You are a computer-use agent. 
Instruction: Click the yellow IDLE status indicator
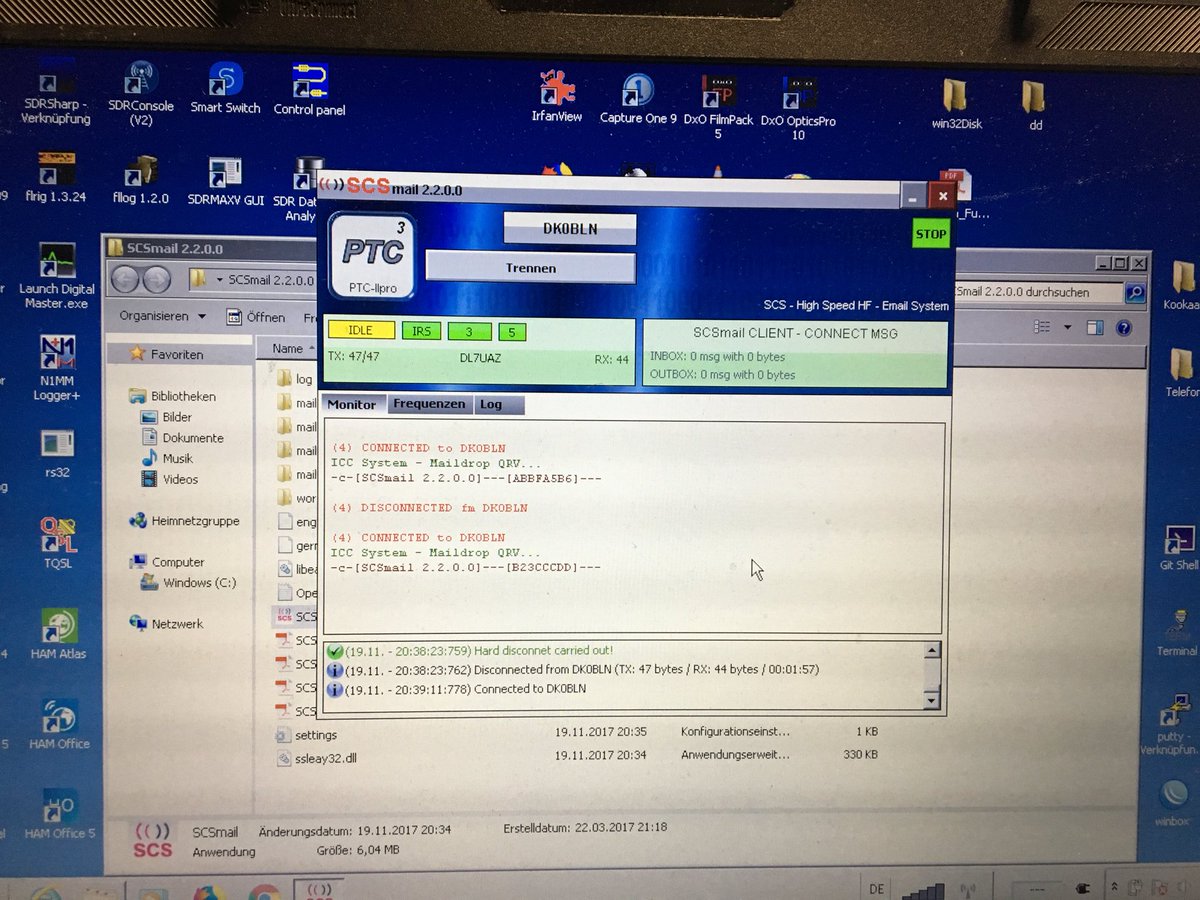coord(361,331)
